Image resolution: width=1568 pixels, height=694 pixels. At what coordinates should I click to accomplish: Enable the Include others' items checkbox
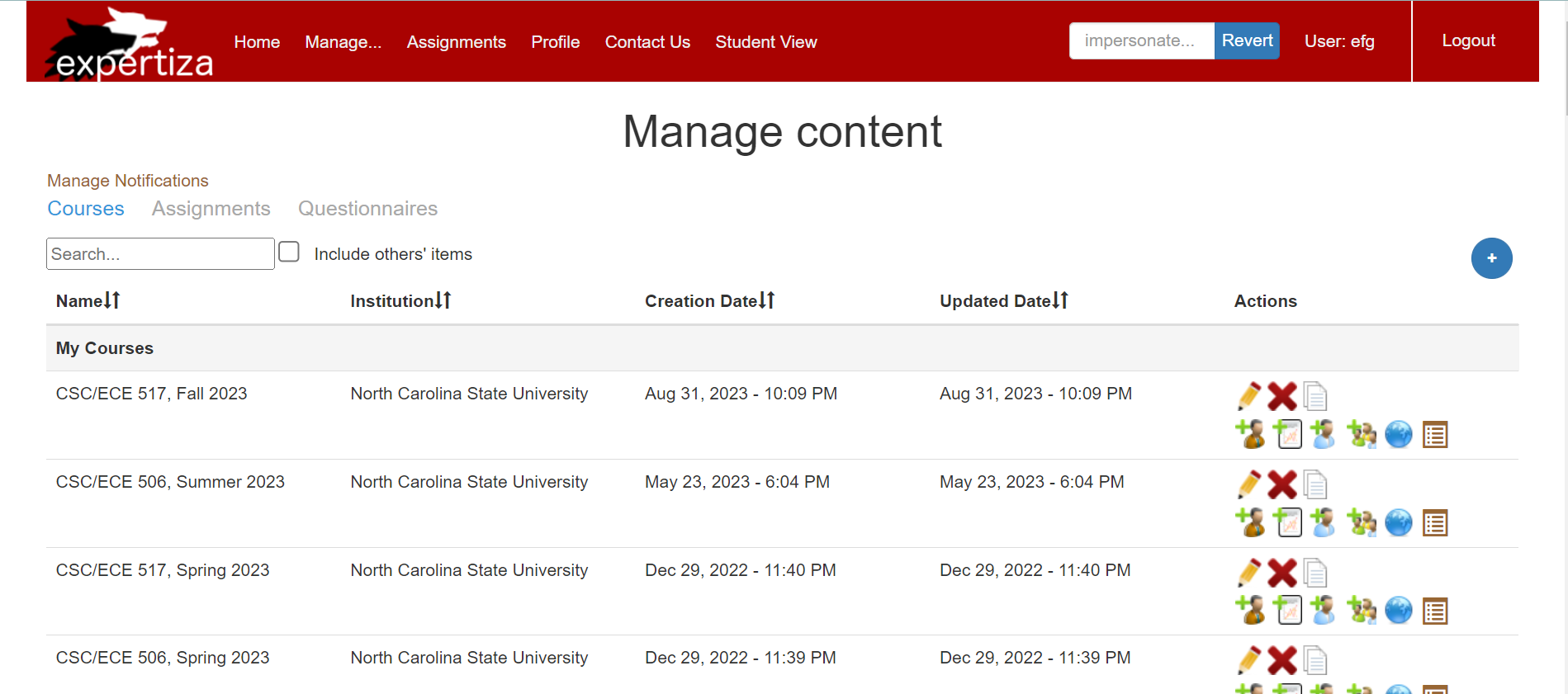(x=289, y=253)
